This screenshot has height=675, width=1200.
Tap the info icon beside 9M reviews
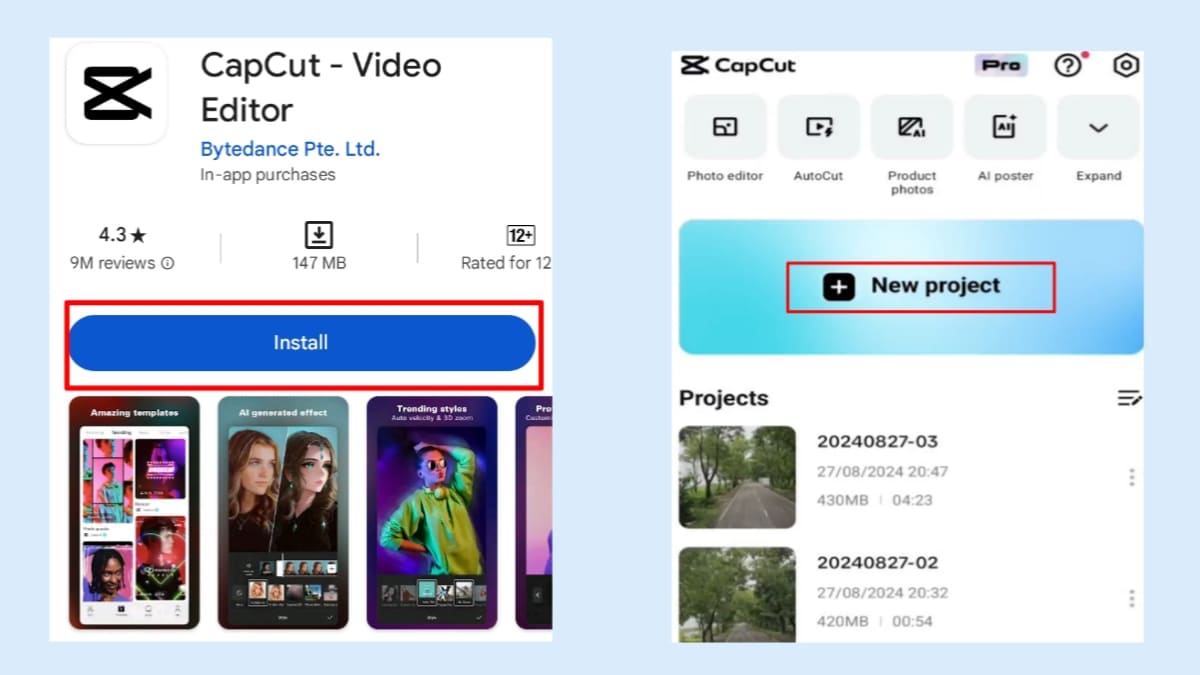coord(168,264)
